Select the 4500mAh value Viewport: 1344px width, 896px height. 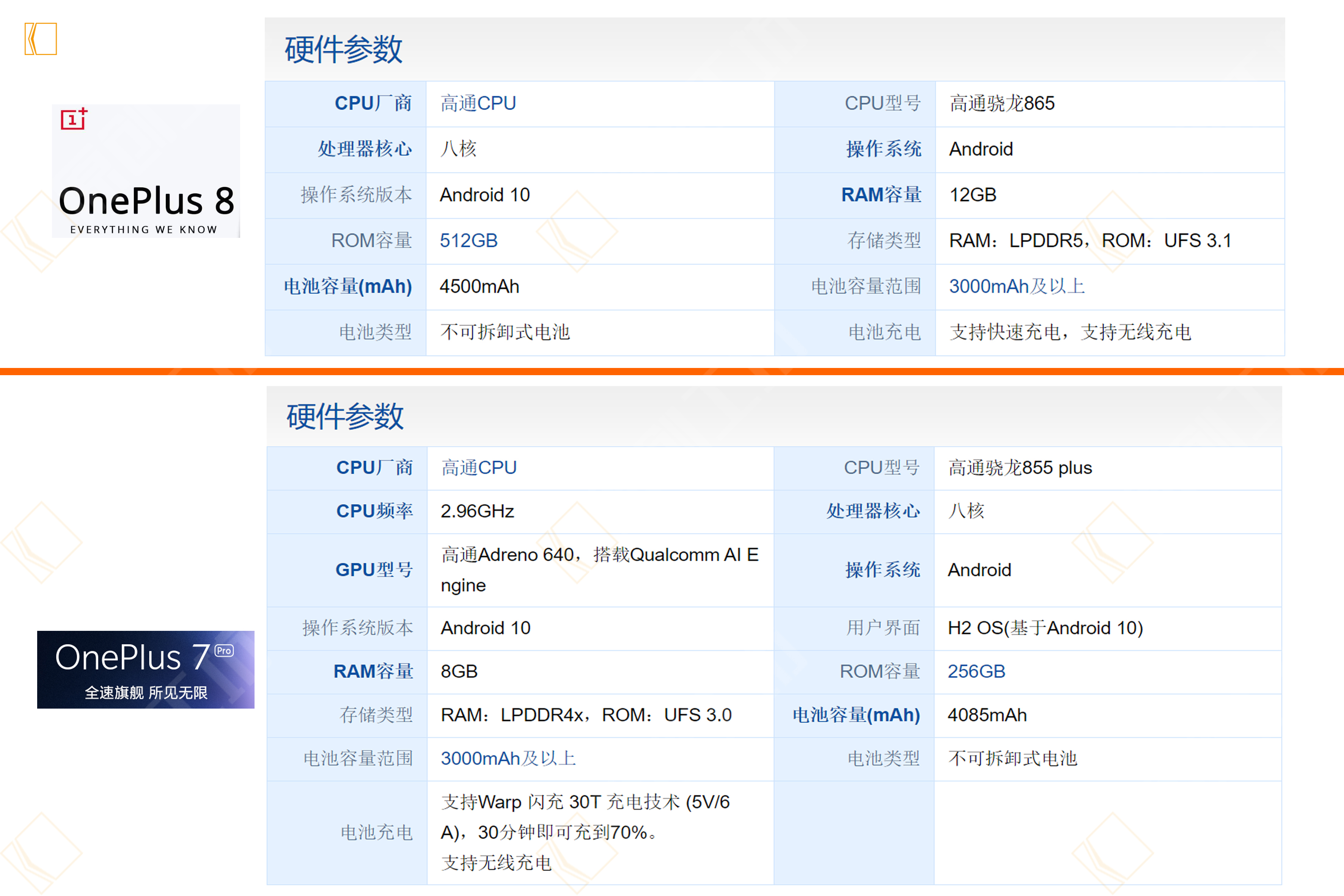(x=479, y=286)
